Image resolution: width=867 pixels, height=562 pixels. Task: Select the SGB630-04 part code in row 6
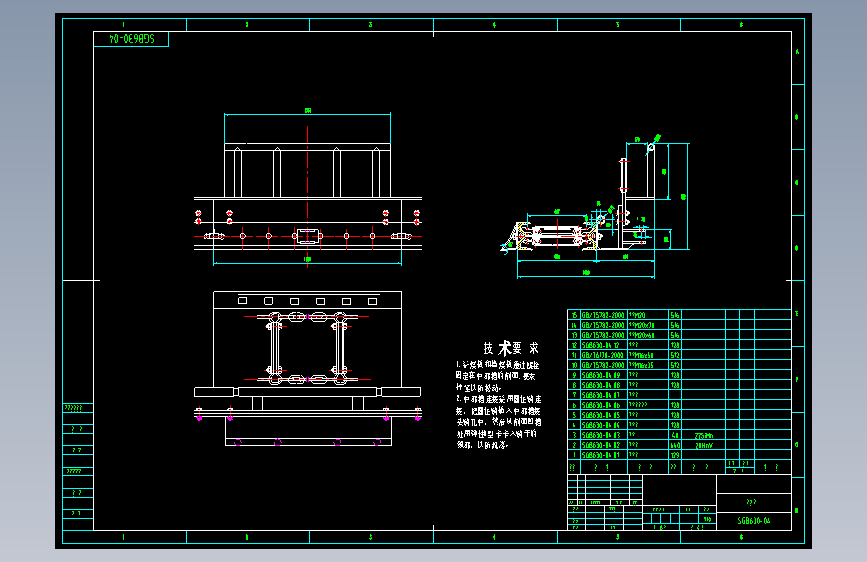601,404
